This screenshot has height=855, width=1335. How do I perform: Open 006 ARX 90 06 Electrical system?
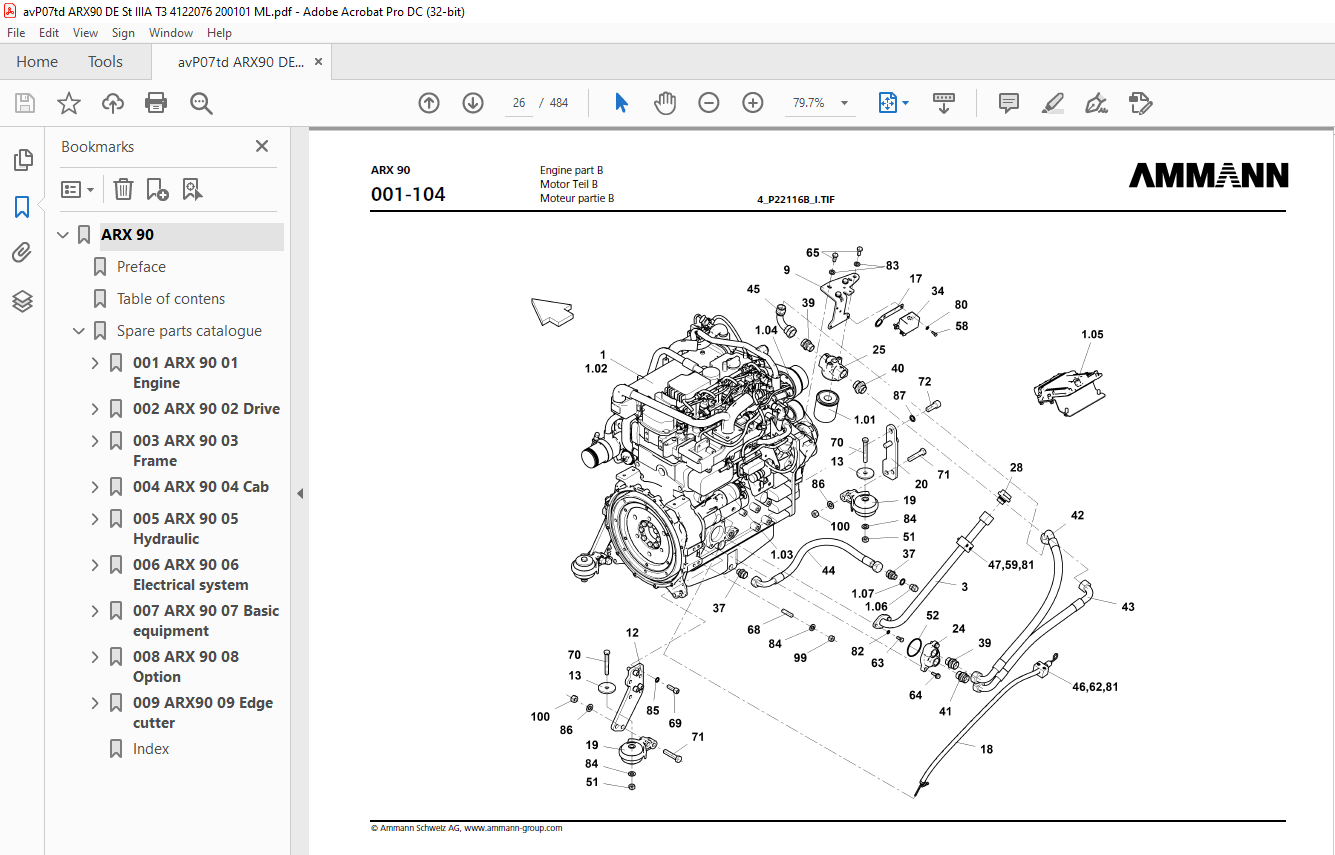click(x=191, y=575)
